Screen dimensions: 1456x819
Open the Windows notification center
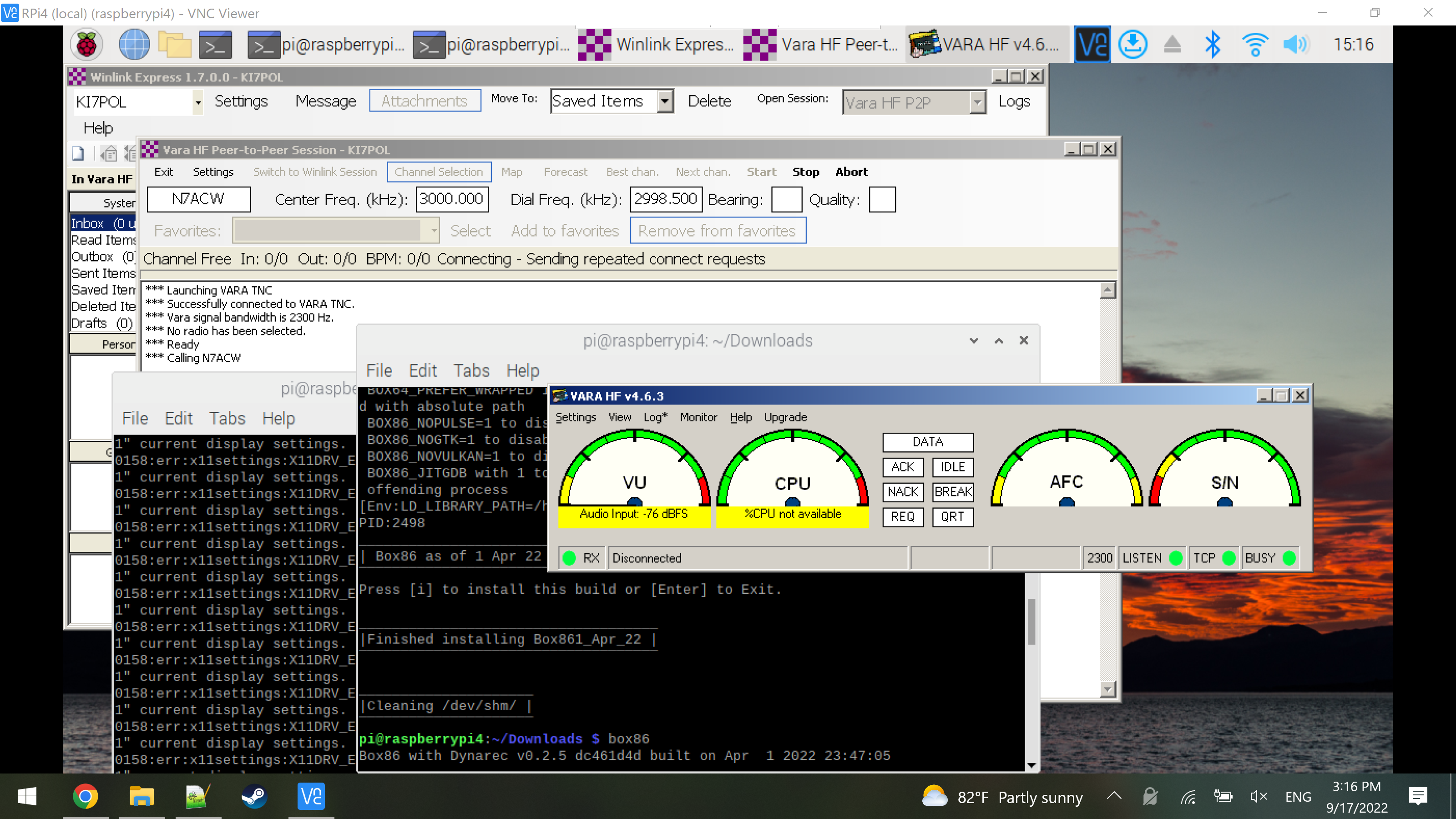(1418, 797)
